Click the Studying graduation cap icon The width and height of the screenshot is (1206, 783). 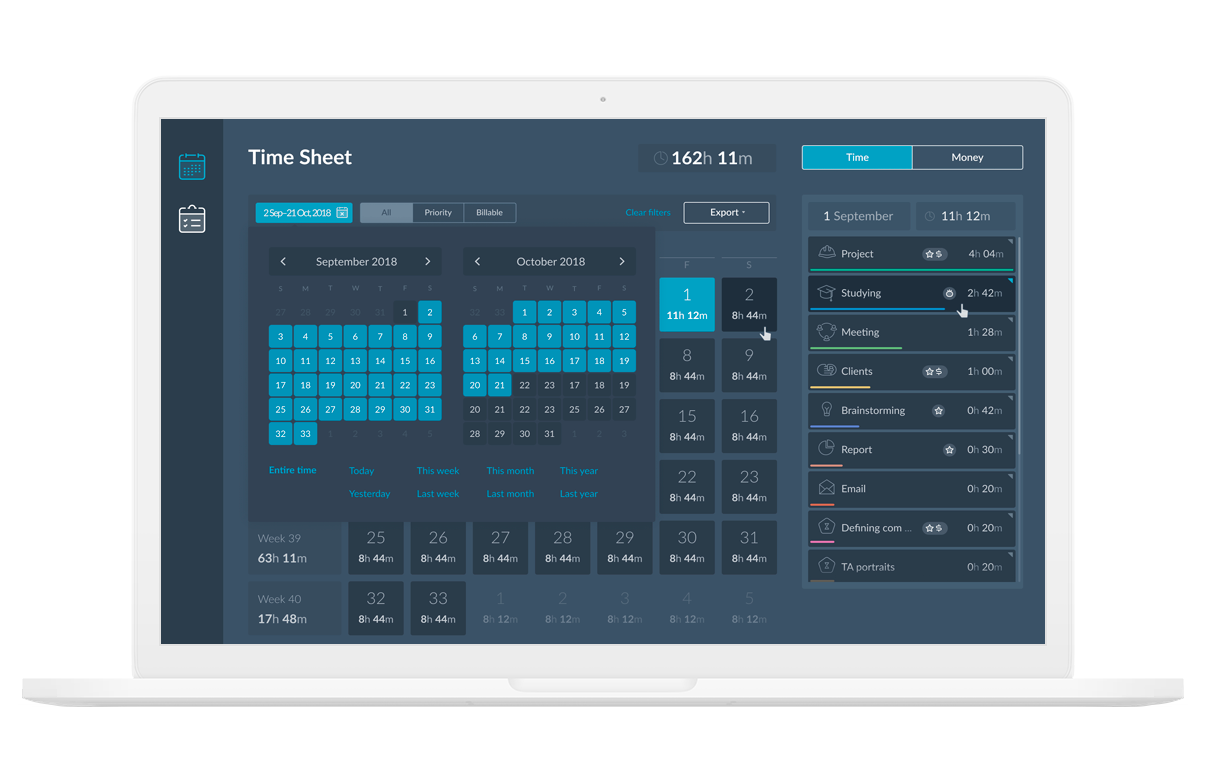(x=826, y=293)
